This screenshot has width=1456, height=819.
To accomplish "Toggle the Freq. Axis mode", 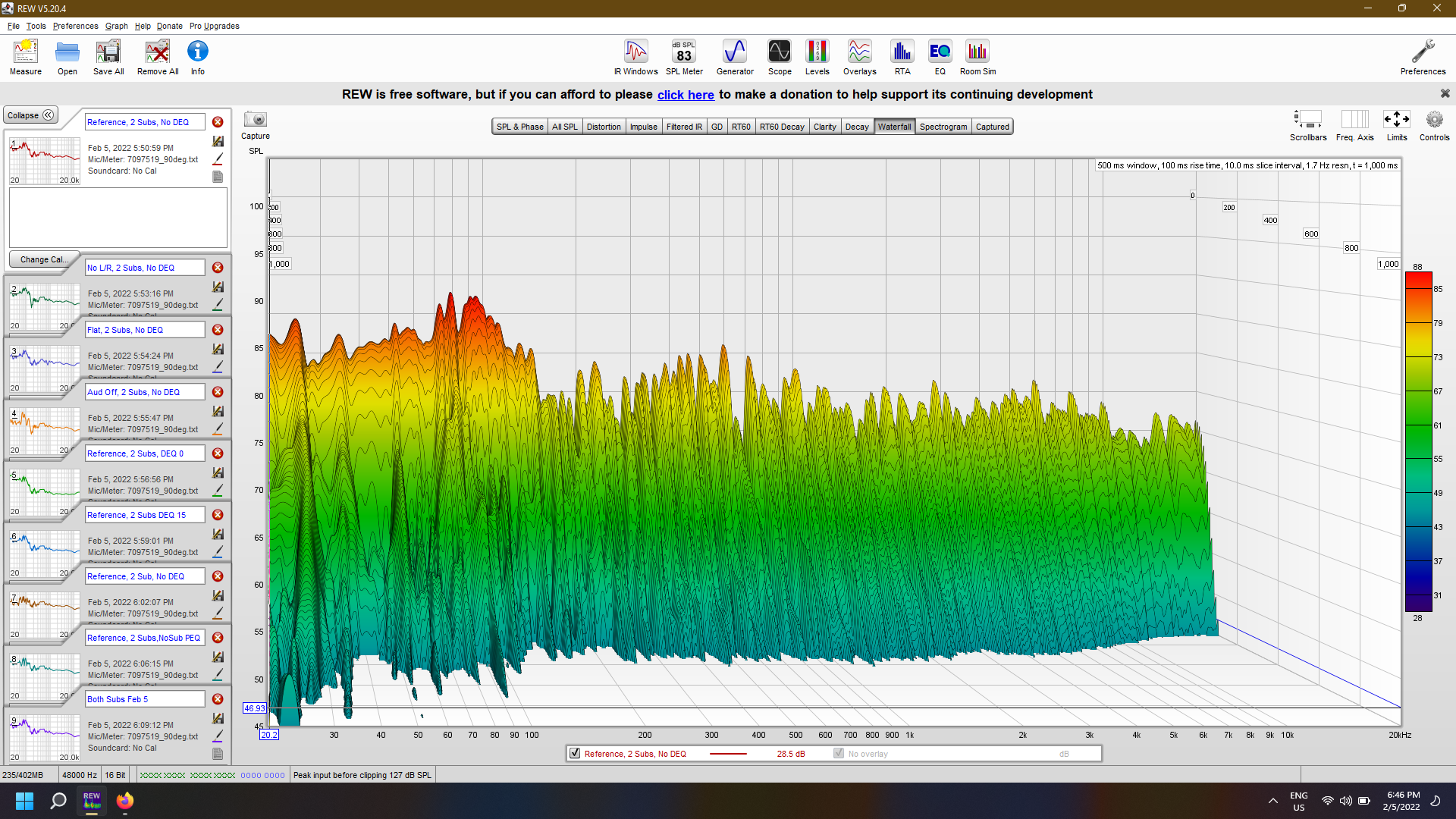I will [x=1354, y=126].
